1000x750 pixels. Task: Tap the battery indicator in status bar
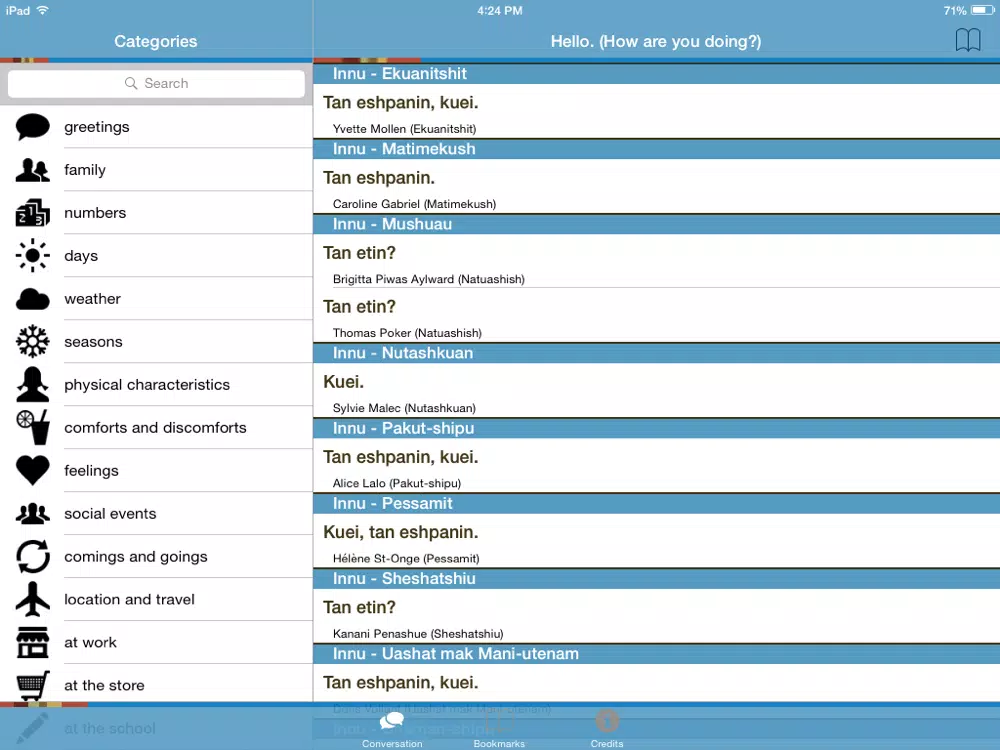[x=982, y=10]
